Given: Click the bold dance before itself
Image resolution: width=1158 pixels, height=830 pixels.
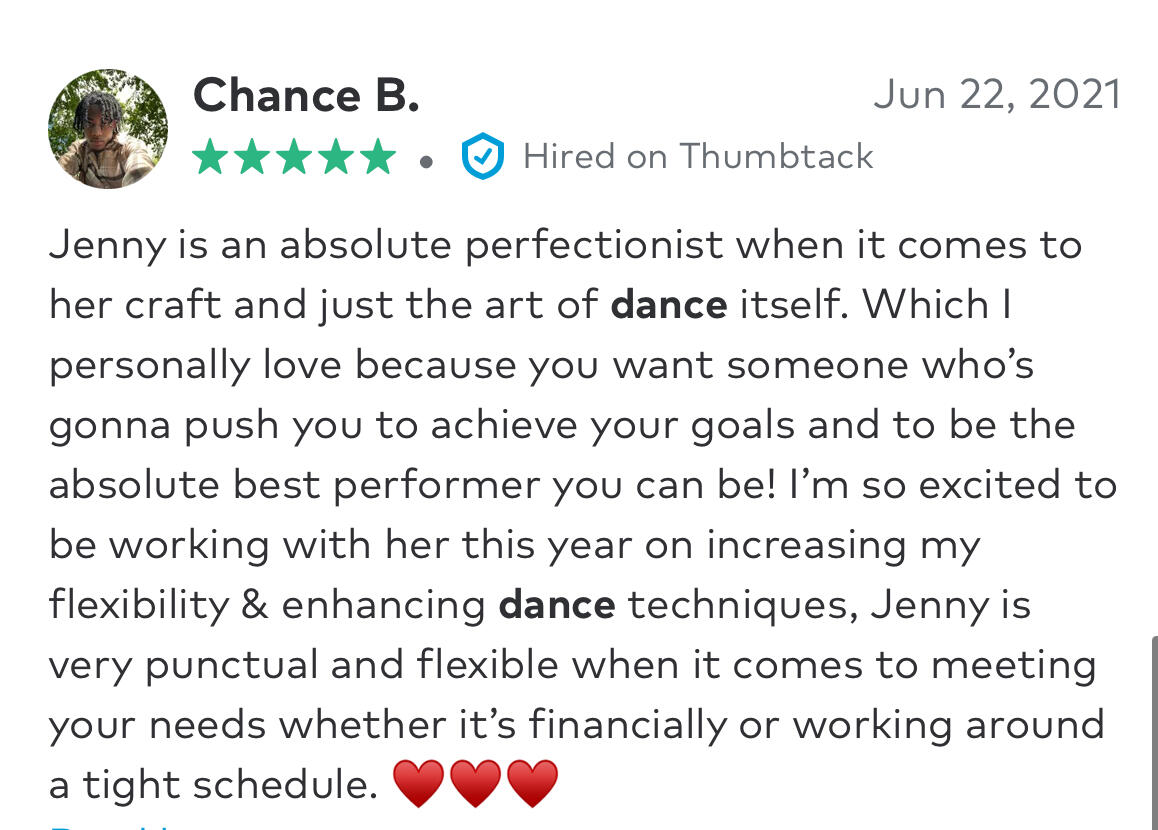Looking at the screenshot, I should (668, 305).
